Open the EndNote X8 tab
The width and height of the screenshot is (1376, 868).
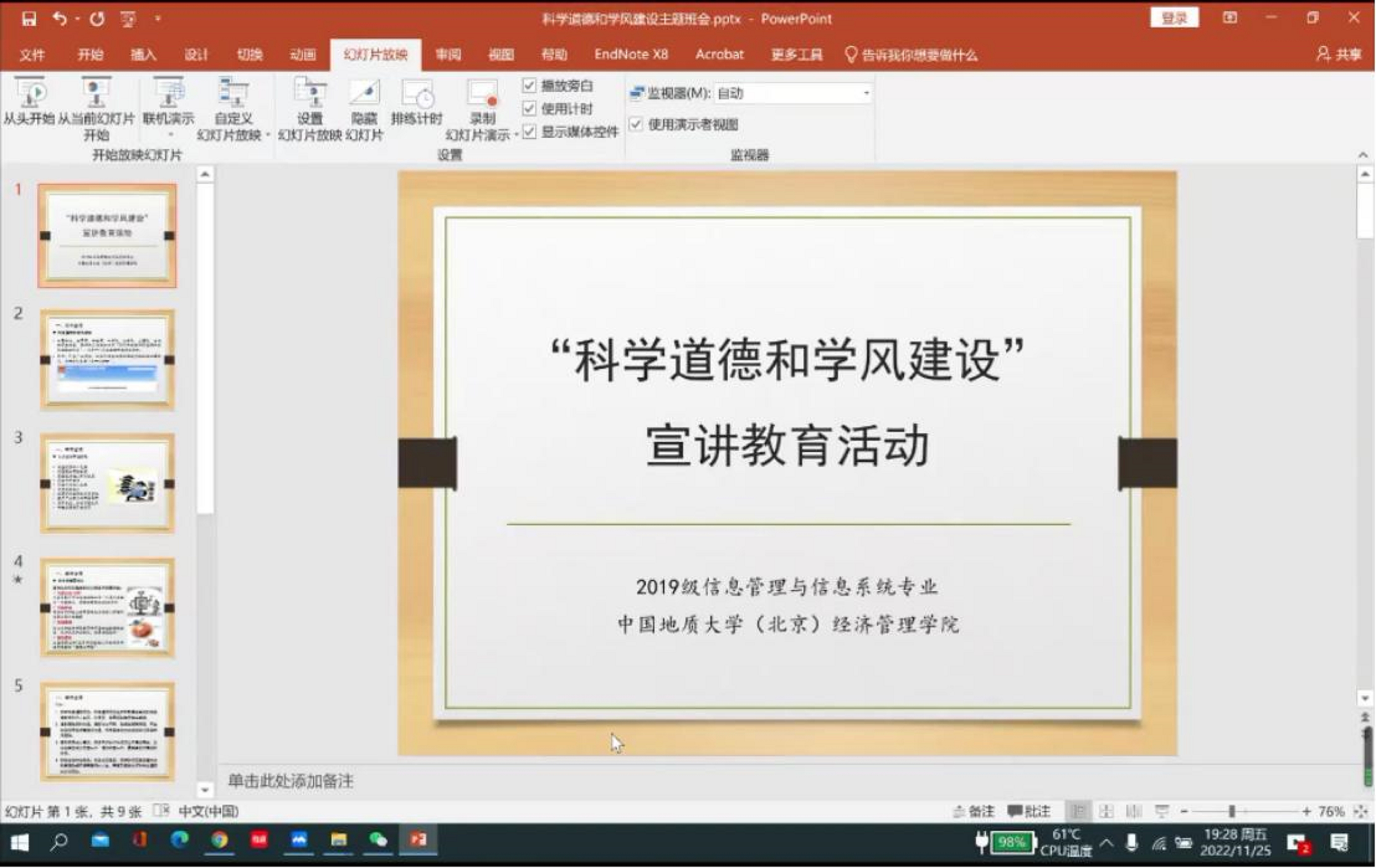coord(631,55)
